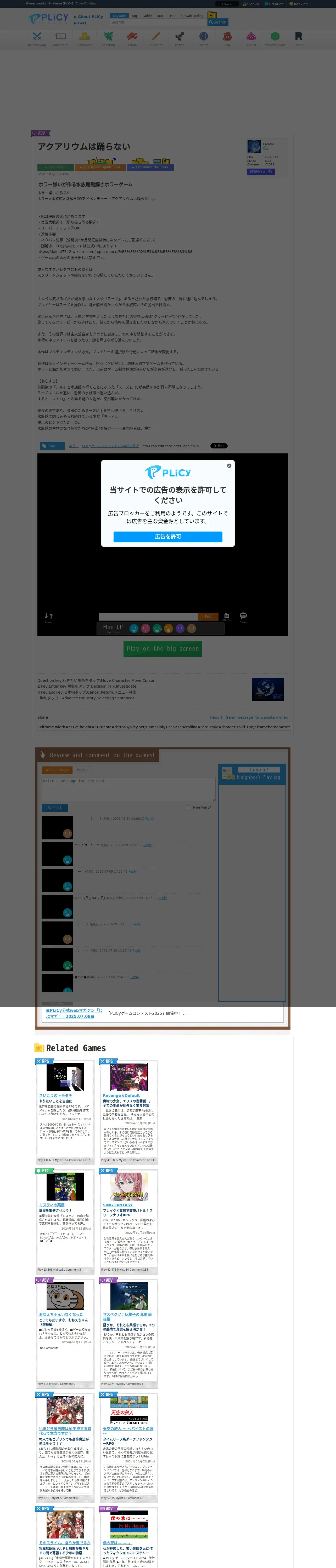Switch to the Without image comment tab

click(57, 770)
